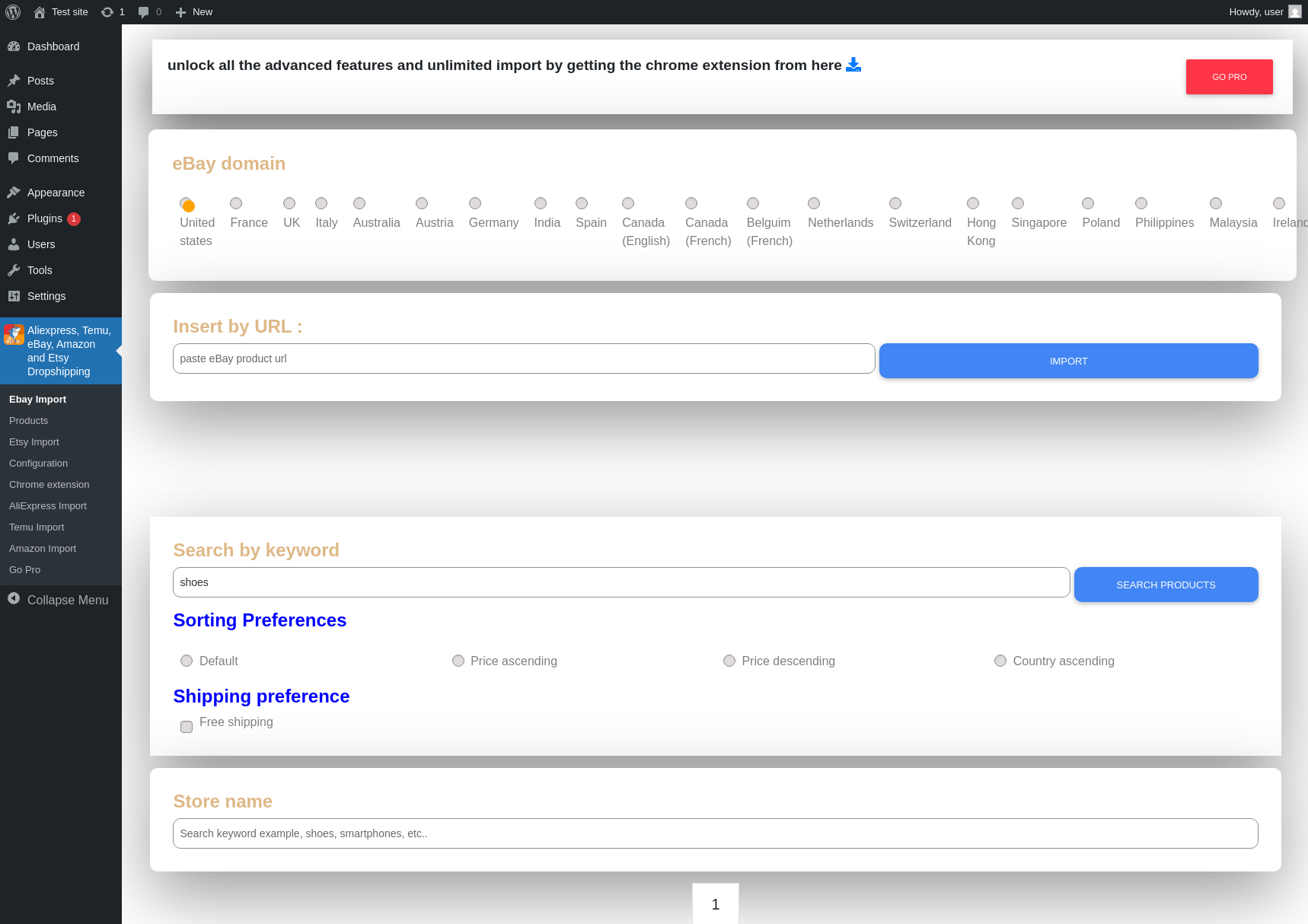
Task: Choose Price ascending sorting
Action: [x=458, y=661]
